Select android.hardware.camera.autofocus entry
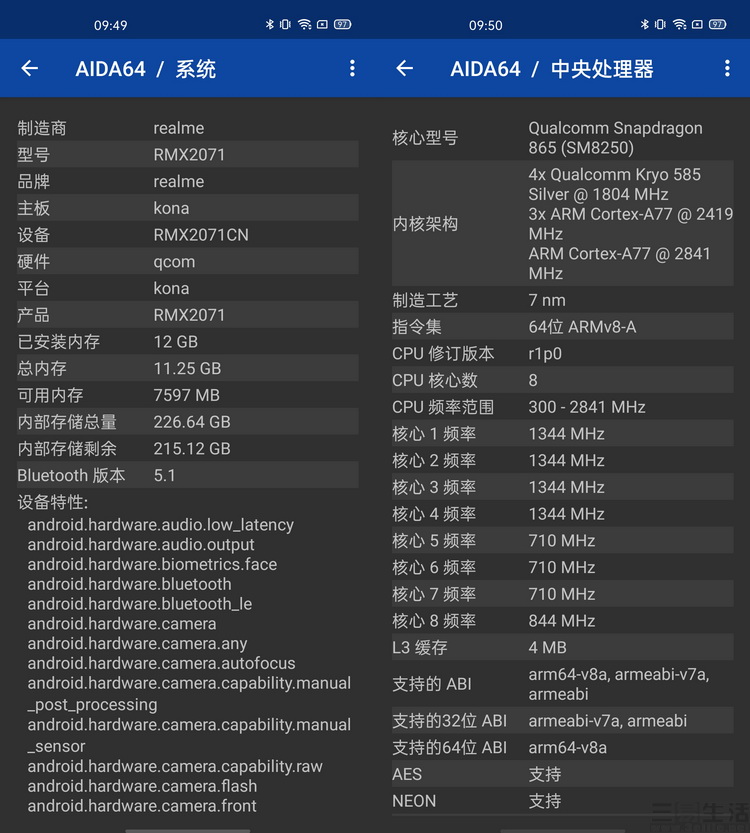The image size is (750, 833). [x=161, y=663]
